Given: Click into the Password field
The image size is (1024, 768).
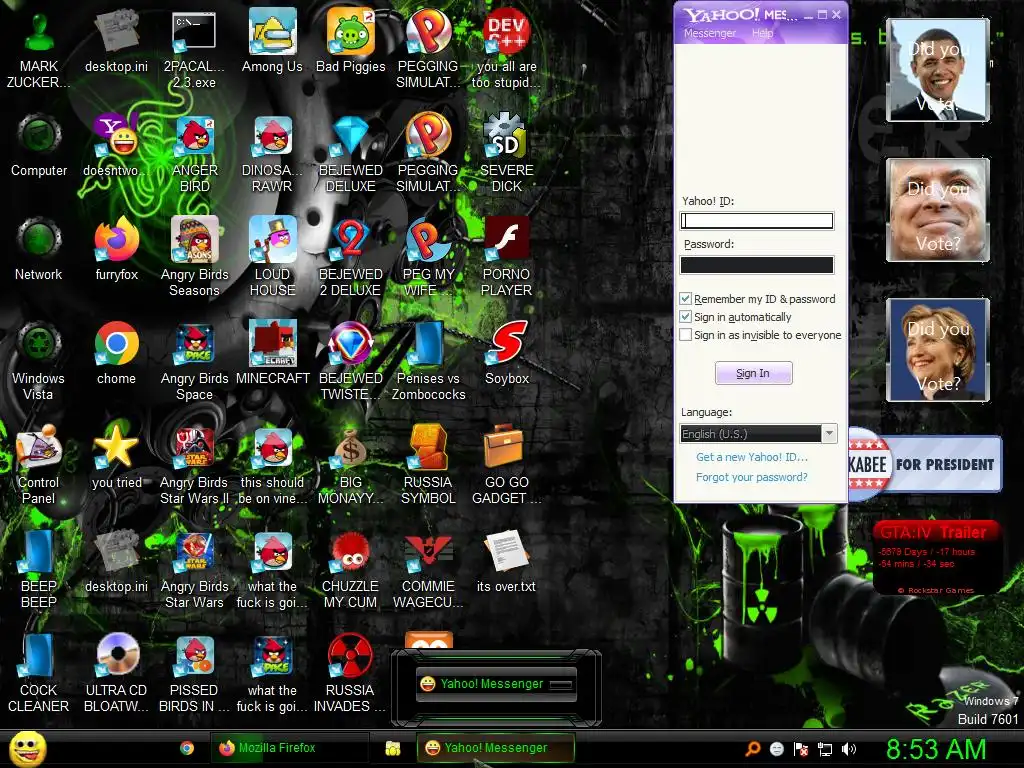Looking at the screenshot, I should coord(757,264).
